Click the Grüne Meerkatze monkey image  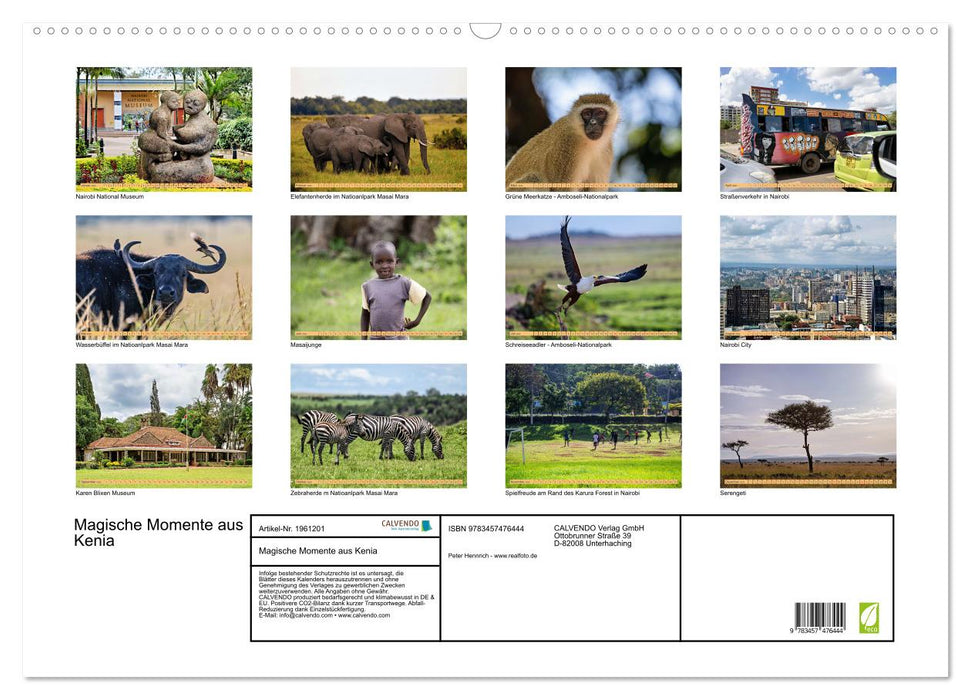coord(593,128)
